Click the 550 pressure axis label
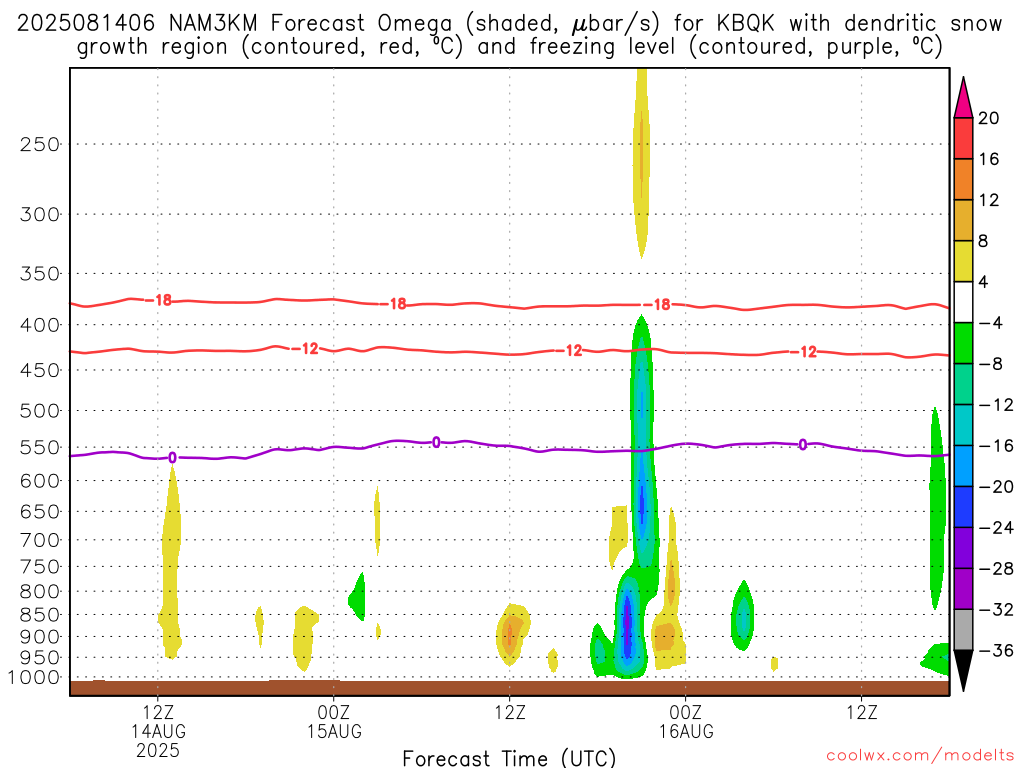Image resolution: width=1024 pixels, height=768 pixels. pos(40,447)
